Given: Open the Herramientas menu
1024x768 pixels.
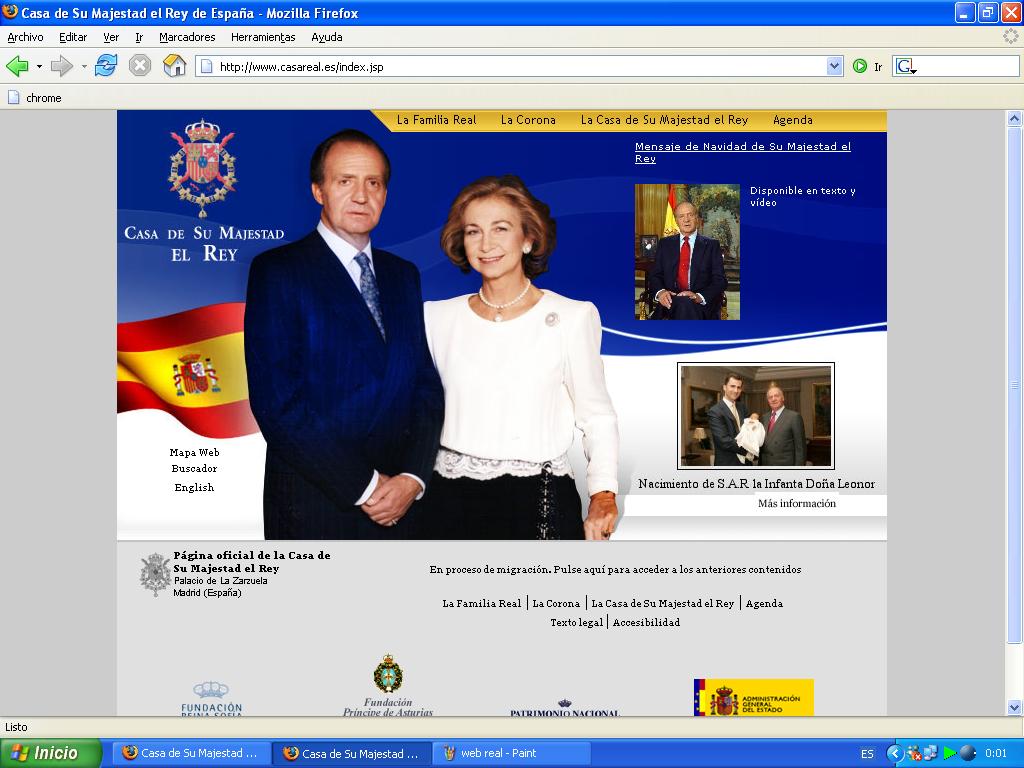Looking at the screenshot, I should coord(263,37).
